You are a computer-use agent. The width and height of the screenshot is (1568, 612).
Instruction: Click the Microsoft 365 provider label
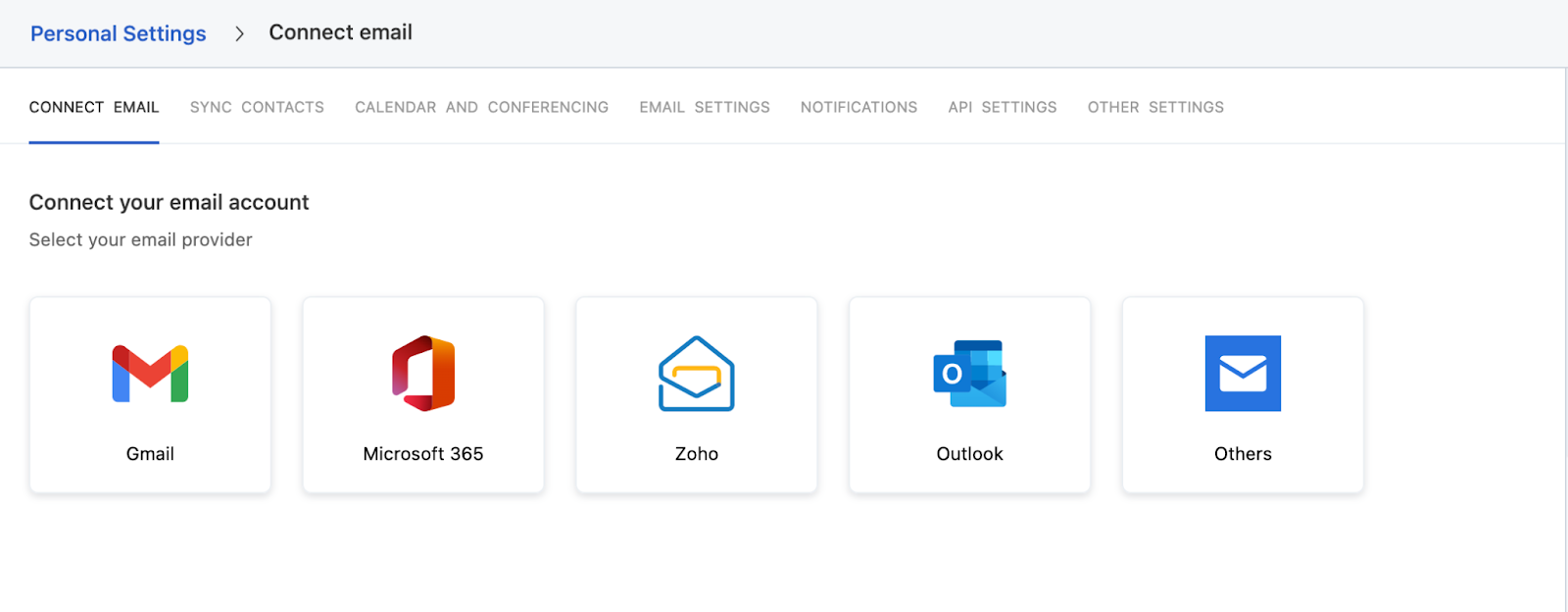tap(423, 454)
